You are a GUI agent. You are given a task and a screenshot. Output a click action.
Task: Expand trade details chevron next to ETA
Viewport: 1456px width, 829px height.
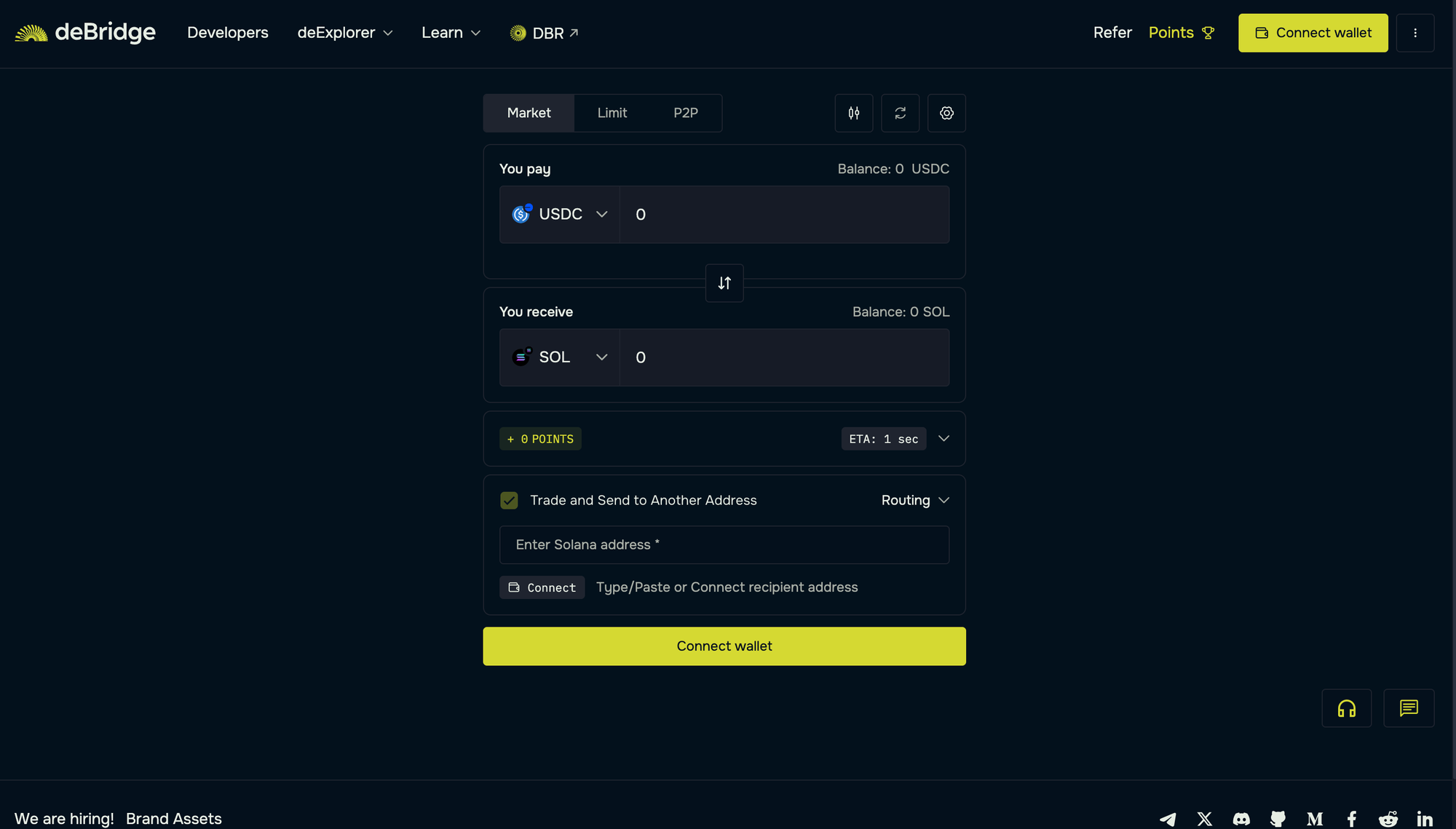(x=943, y=439)
